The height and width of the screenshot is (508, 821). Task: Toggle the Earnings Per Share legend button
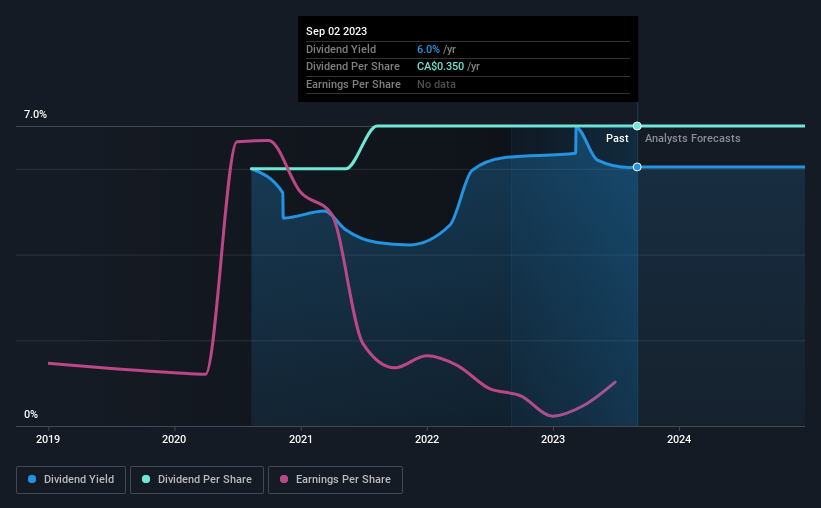(335, 480)
